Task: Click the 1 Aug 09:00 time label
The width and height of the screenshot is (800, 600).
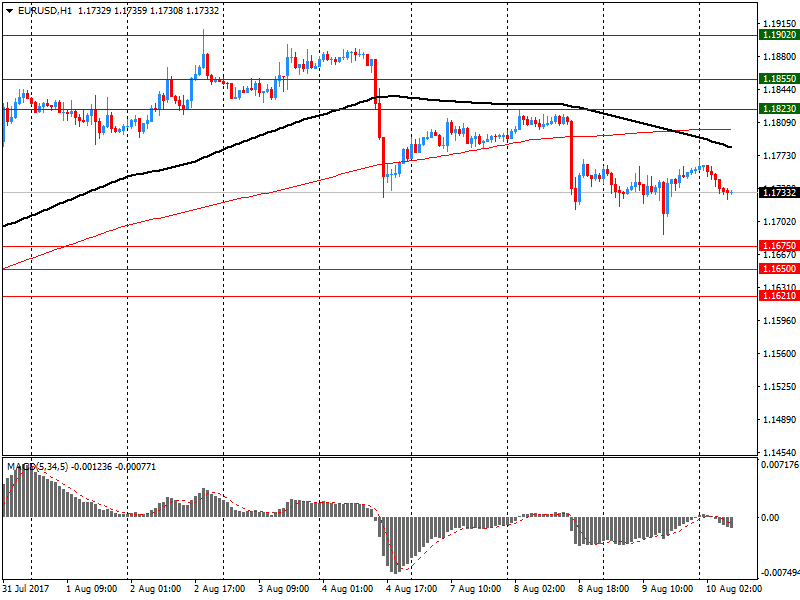Action: (91, 589)
